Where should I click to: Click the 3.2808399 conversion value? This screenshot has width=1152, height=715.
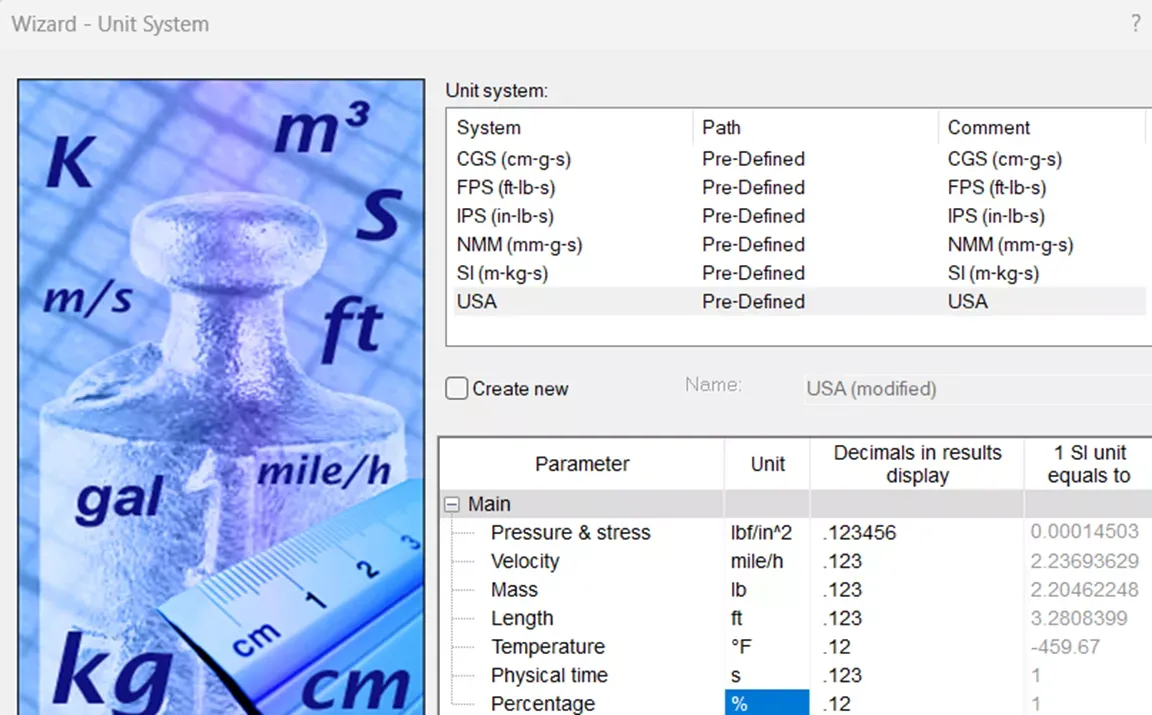[1079, 618]
